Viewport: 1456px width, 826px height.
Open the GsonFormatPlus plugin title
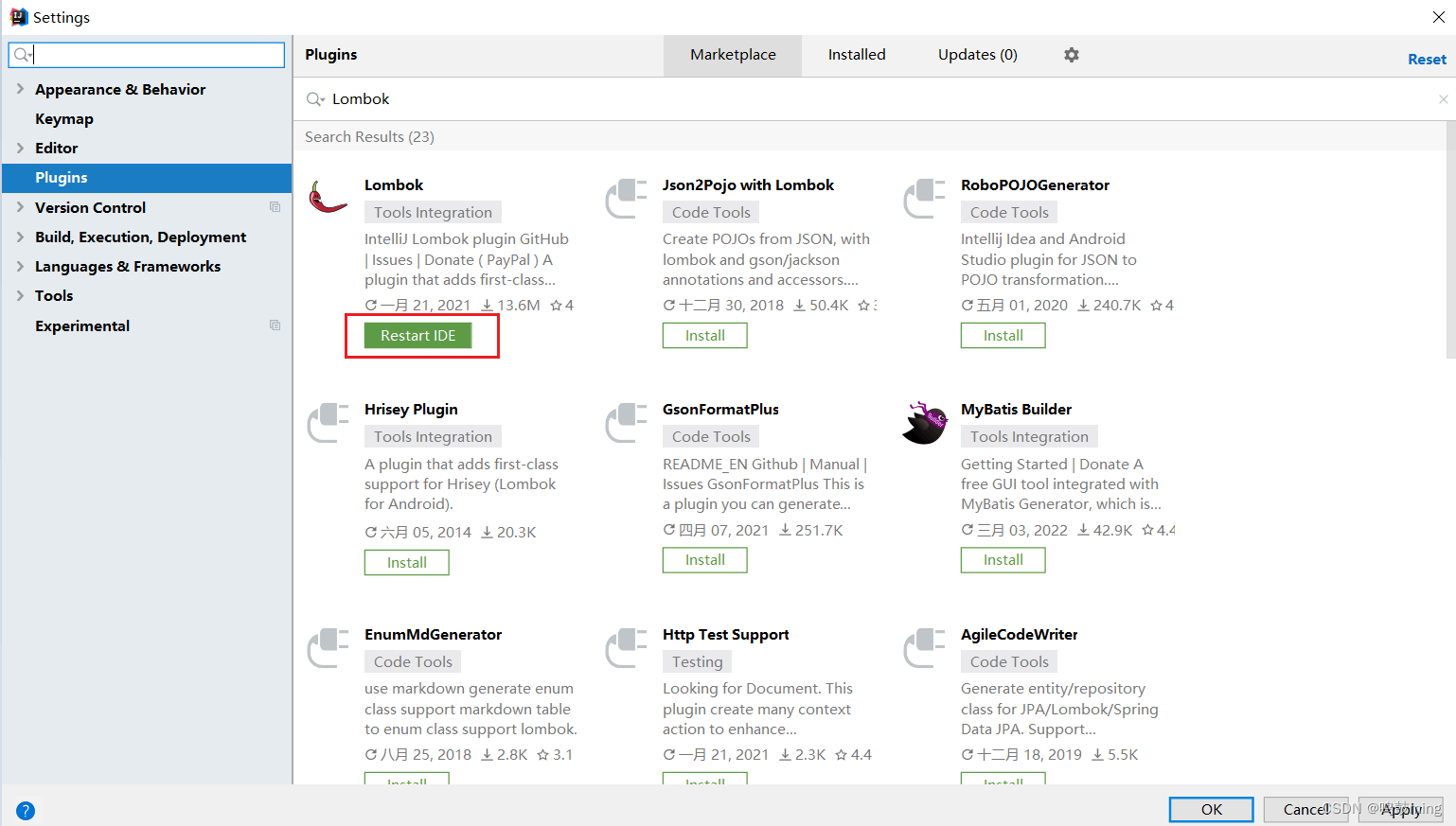[x=720, y=410]
